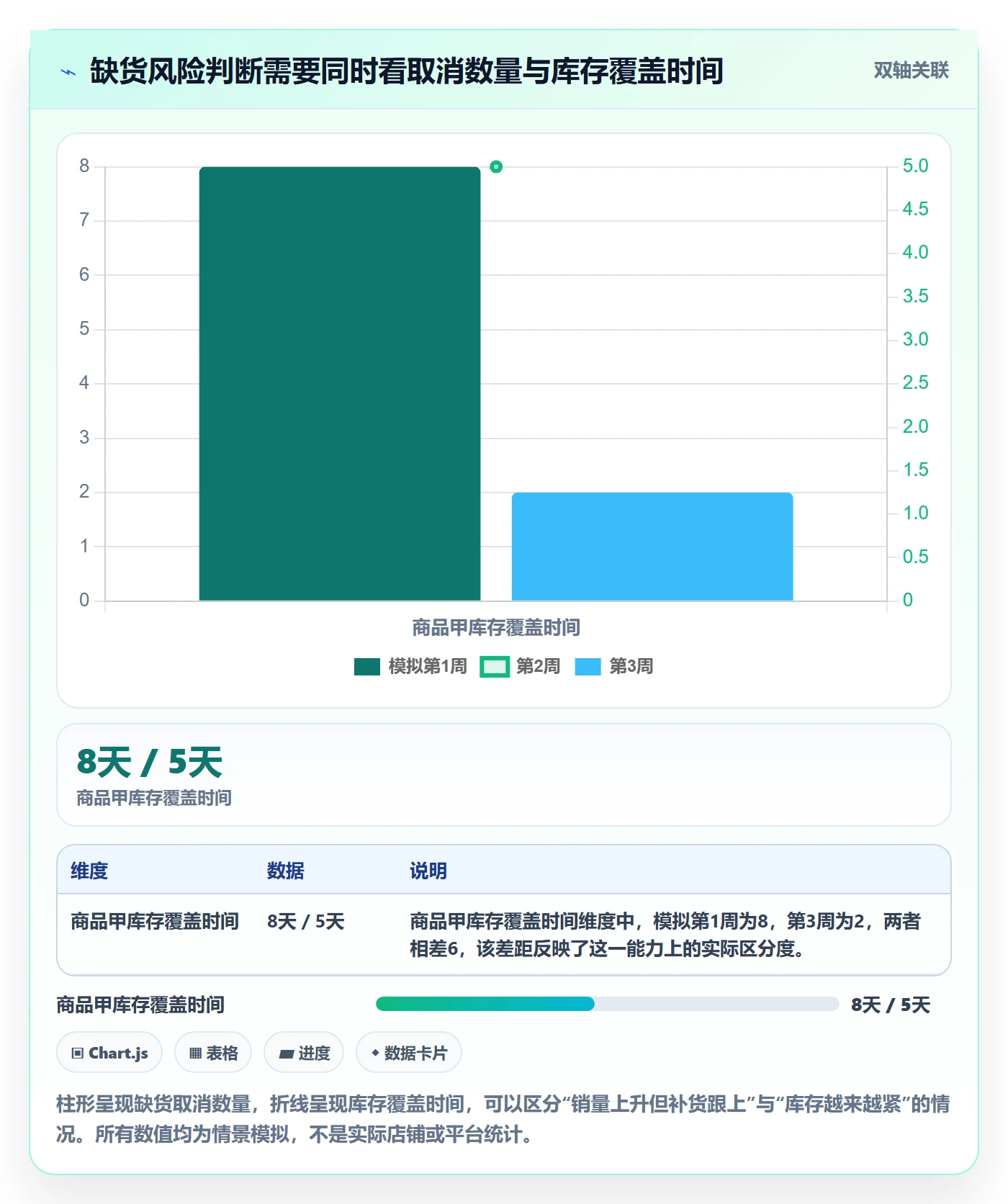
Task: Click the green line data point
Action: point(496,167)
